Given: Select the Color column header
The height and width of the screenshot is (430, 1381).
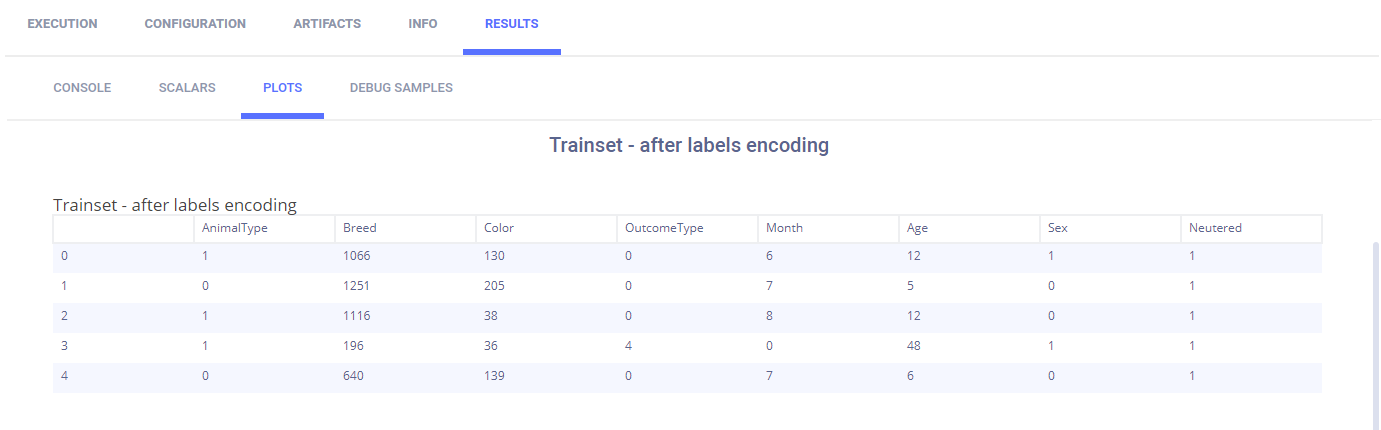Looking at the screenshot, I should pyautogui.click(x=498, y=228).
